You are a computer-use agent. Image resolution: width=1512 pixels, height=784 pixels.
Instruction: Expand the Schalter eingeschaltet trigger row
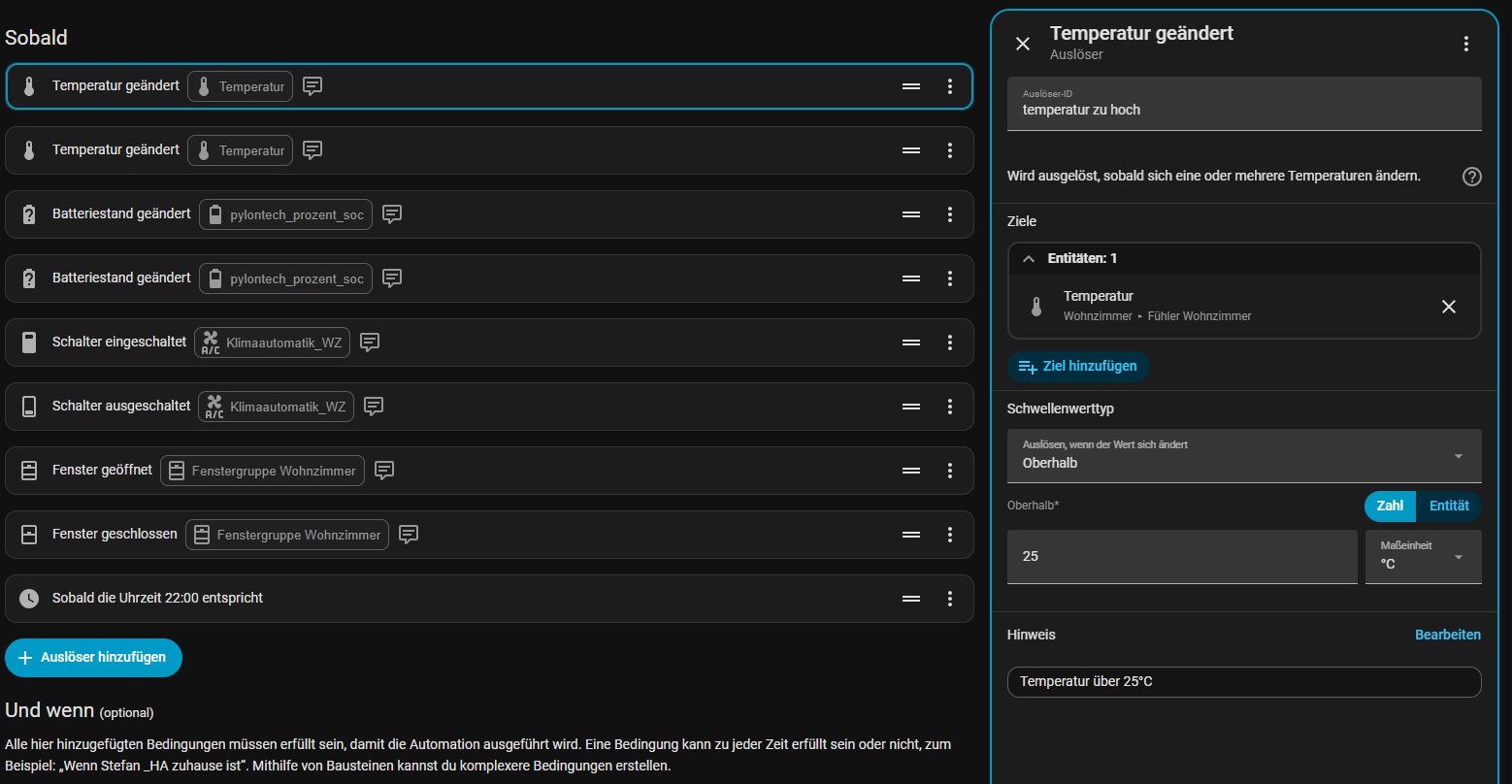coord(489,343)
